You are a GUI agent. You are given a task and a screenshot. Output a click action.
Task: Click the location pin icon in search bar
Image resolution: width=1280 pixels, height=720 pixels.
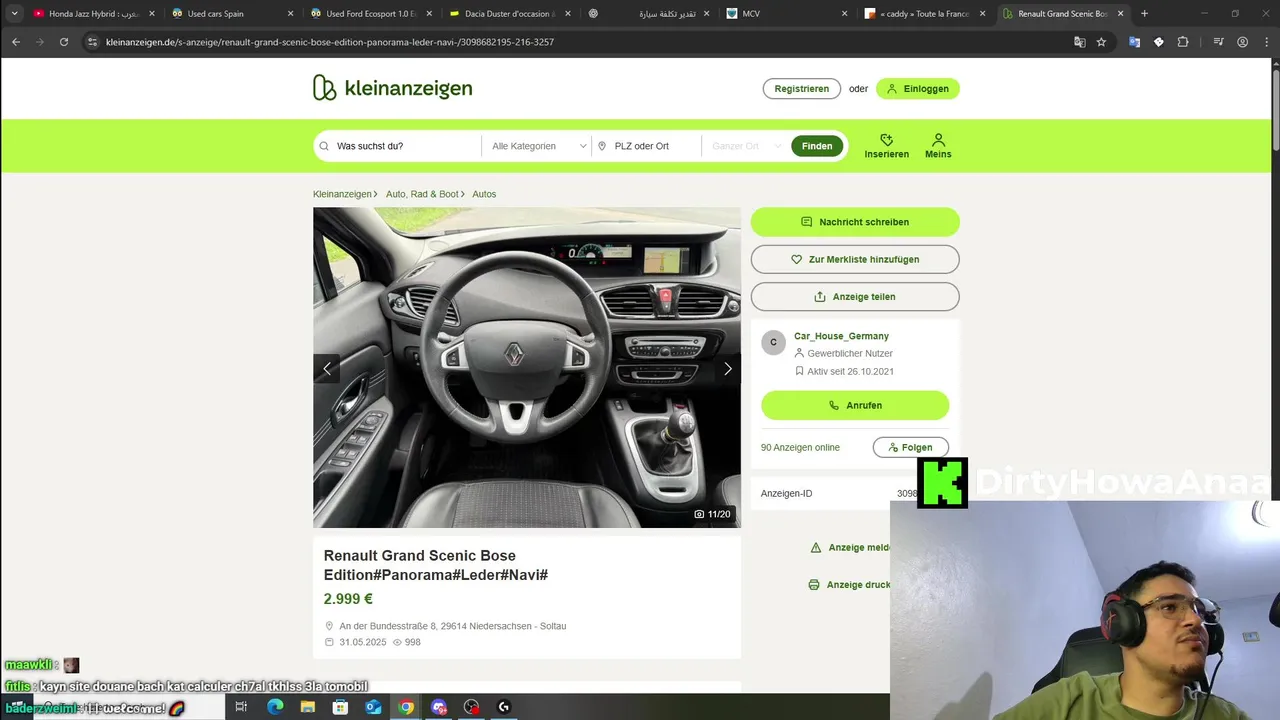pyautogui.click(x=602, y=146)
